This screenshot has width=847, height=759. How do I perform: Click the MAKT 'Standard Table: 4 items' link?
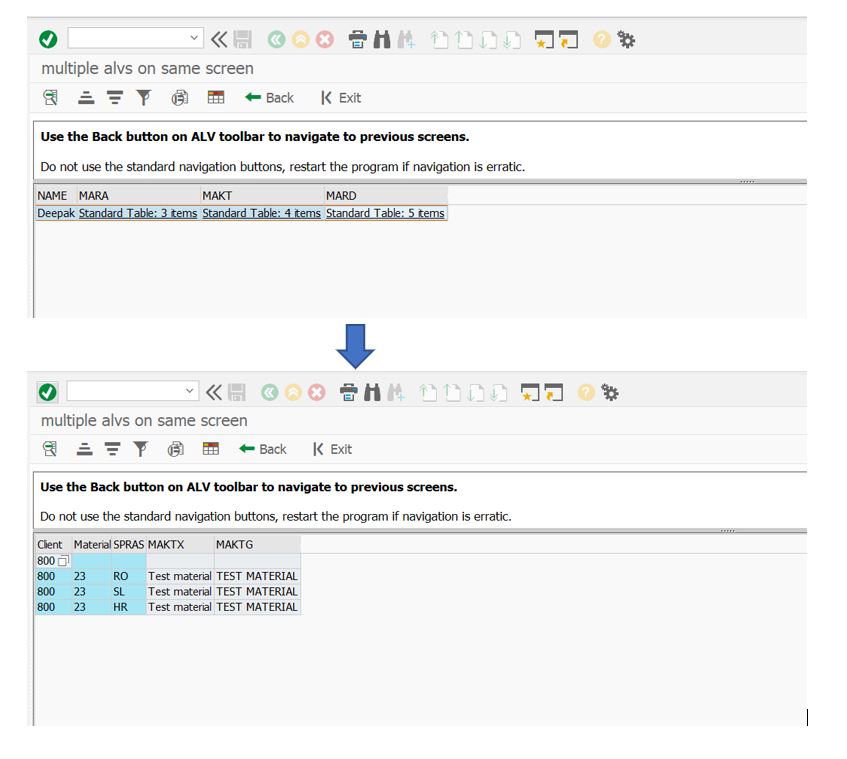tap(261, 213)
